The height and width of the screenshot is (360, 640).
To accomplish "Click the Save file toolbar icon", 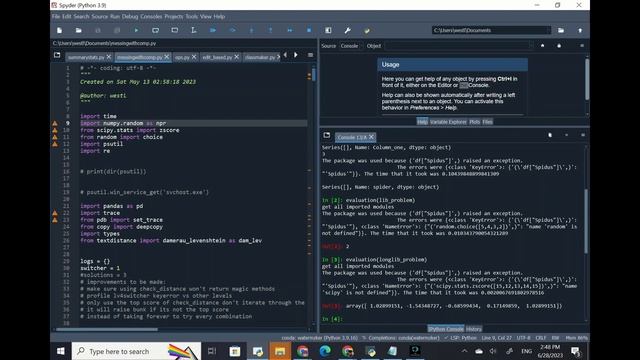I will [x=98, y=30].
